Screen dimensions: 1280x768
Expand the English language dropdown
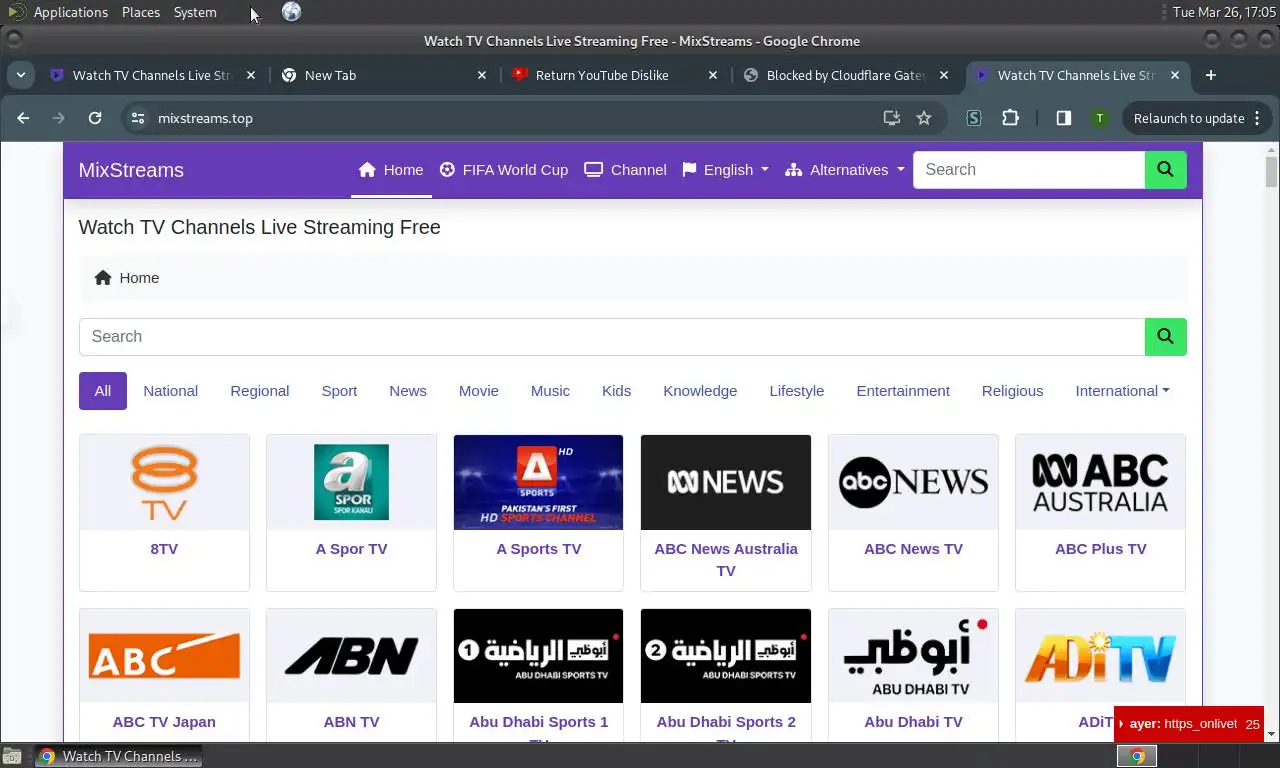pos(726,170)
